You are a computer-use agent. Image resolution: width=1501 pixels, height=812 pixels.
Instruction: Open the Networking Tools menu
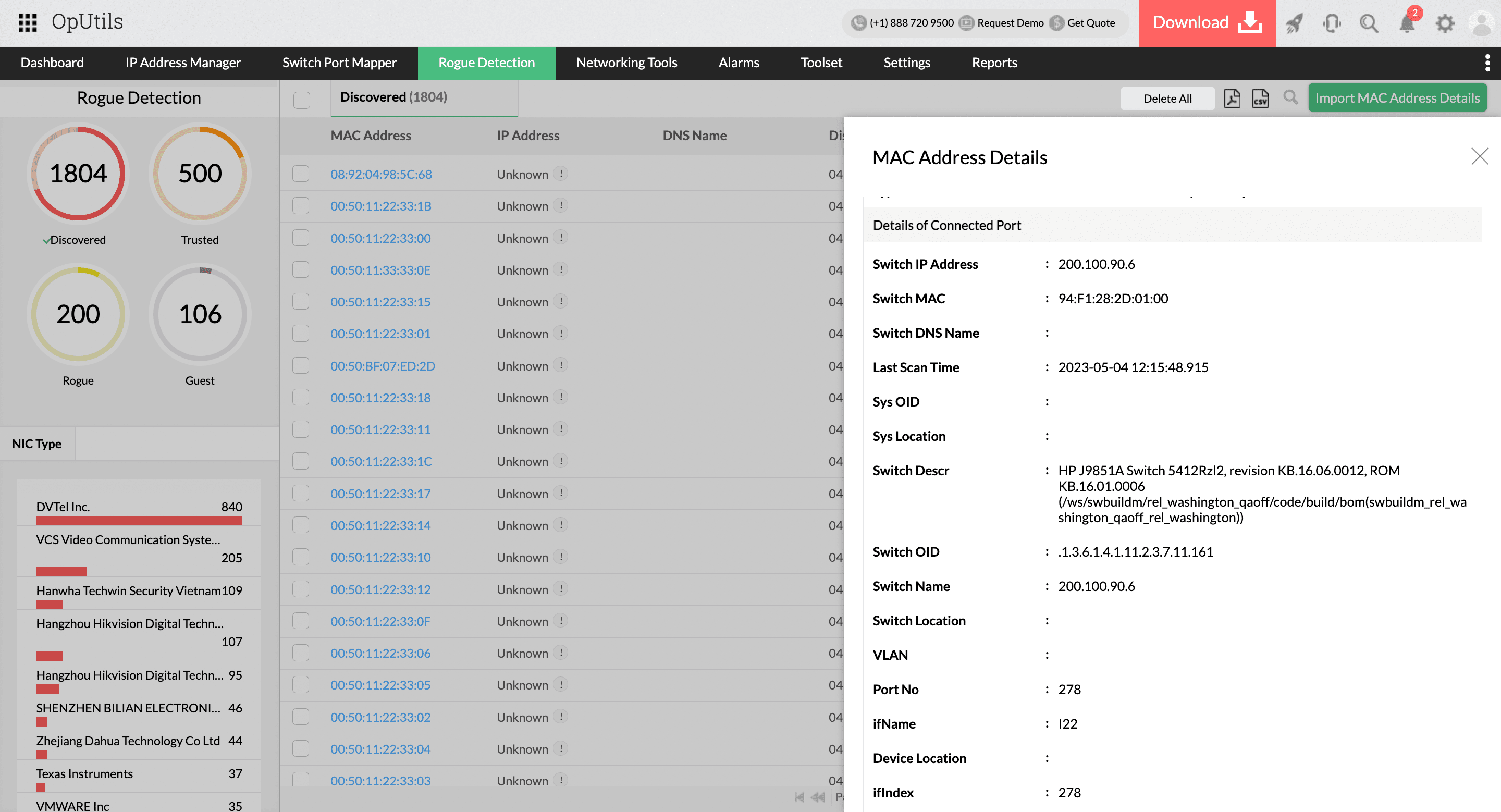pyautogui.click(x=626, y=63)
